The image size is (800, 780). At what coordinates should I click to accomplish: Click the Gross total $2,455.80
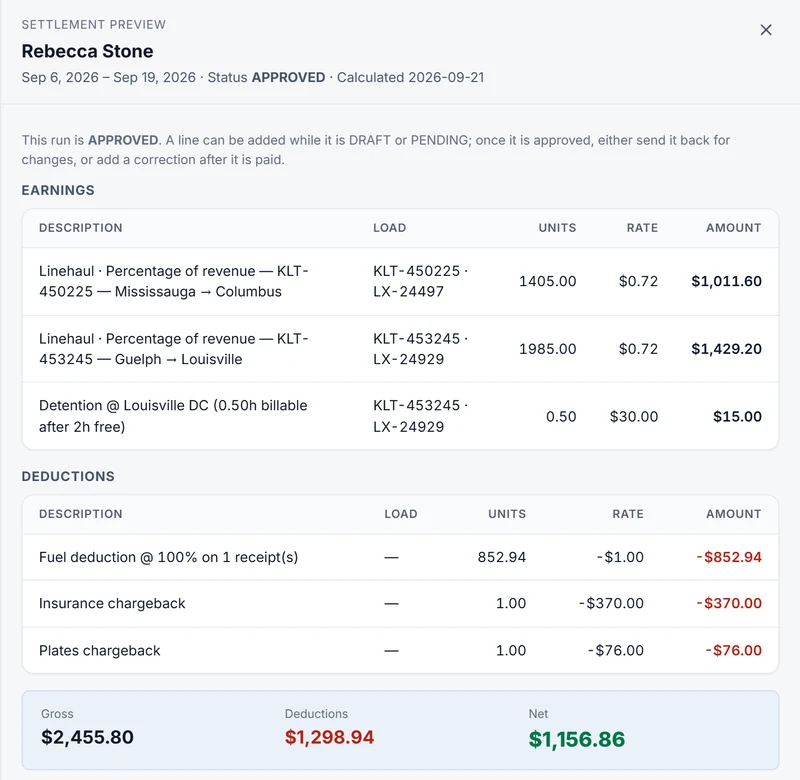87,737
